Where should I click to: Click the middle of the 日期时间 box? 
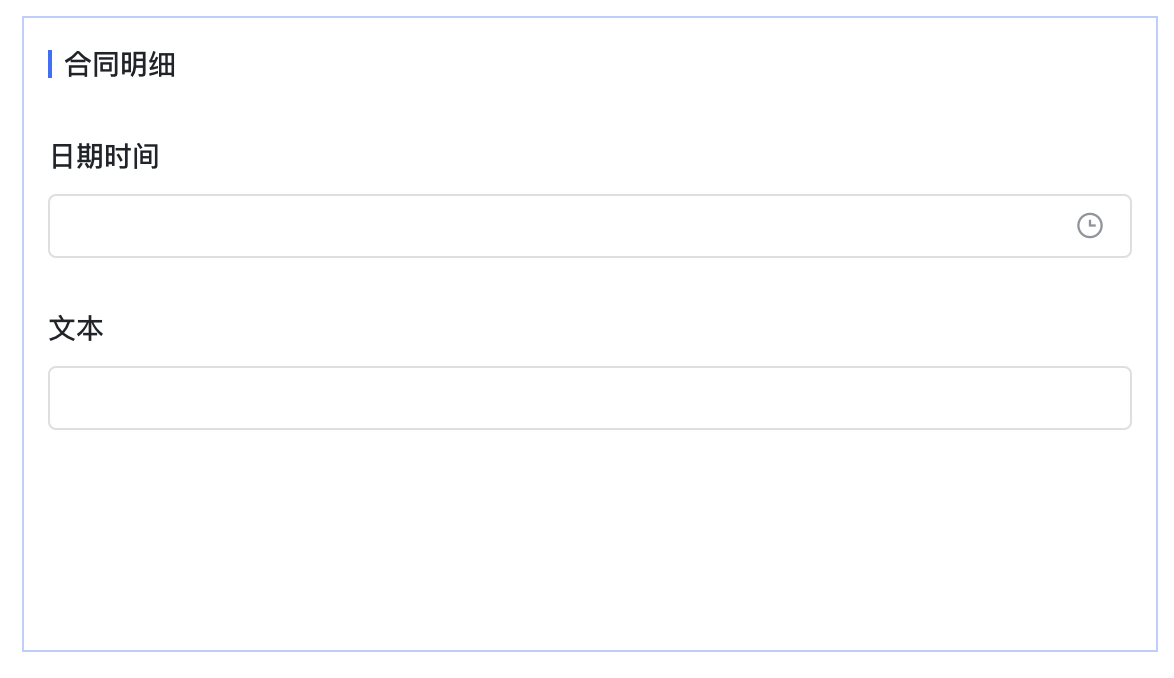click(589, 226)
